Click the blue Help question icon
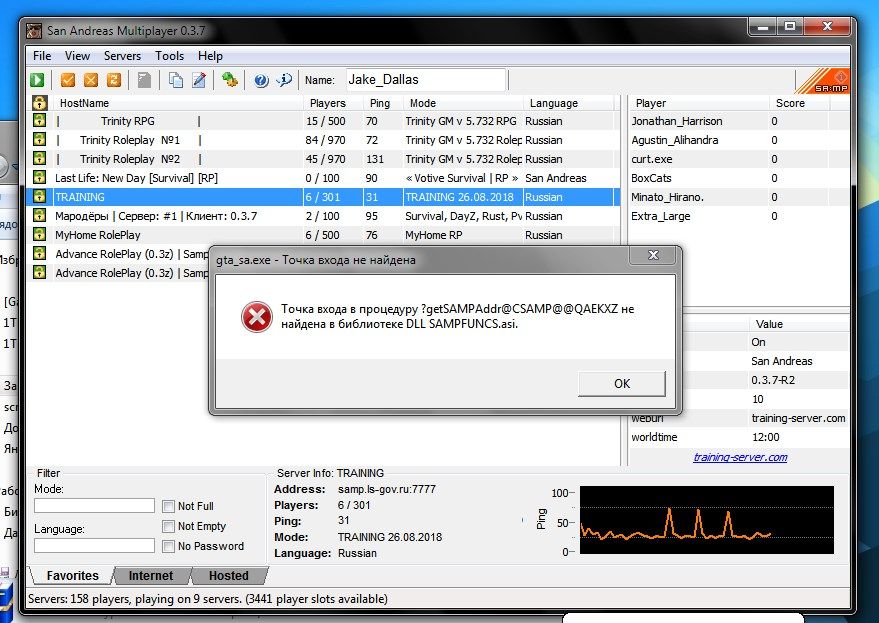The width and height of the screenshot is (879, 623). click(x=261, y=80)
